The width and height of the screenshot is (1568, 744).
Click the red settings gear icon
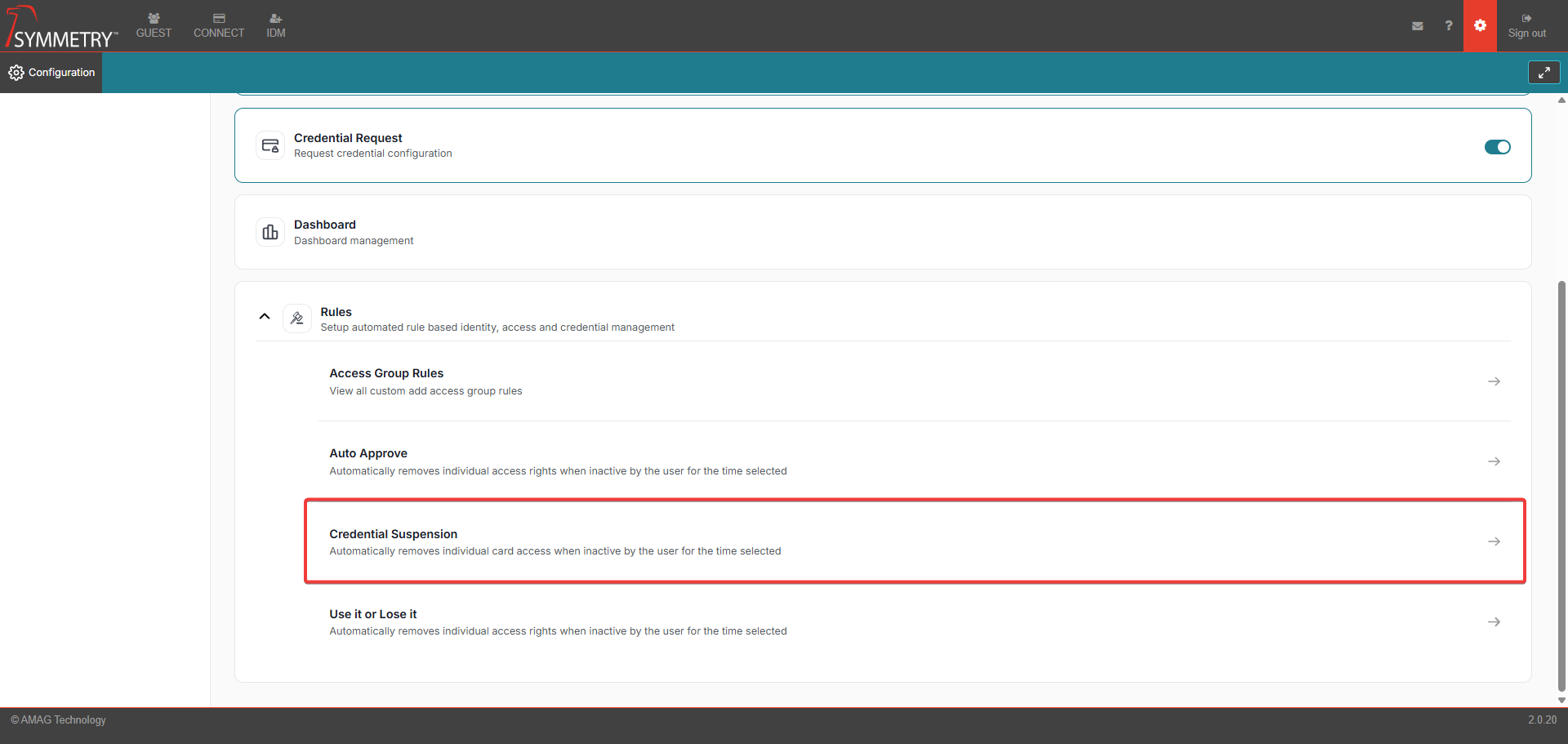[1480, 26]
